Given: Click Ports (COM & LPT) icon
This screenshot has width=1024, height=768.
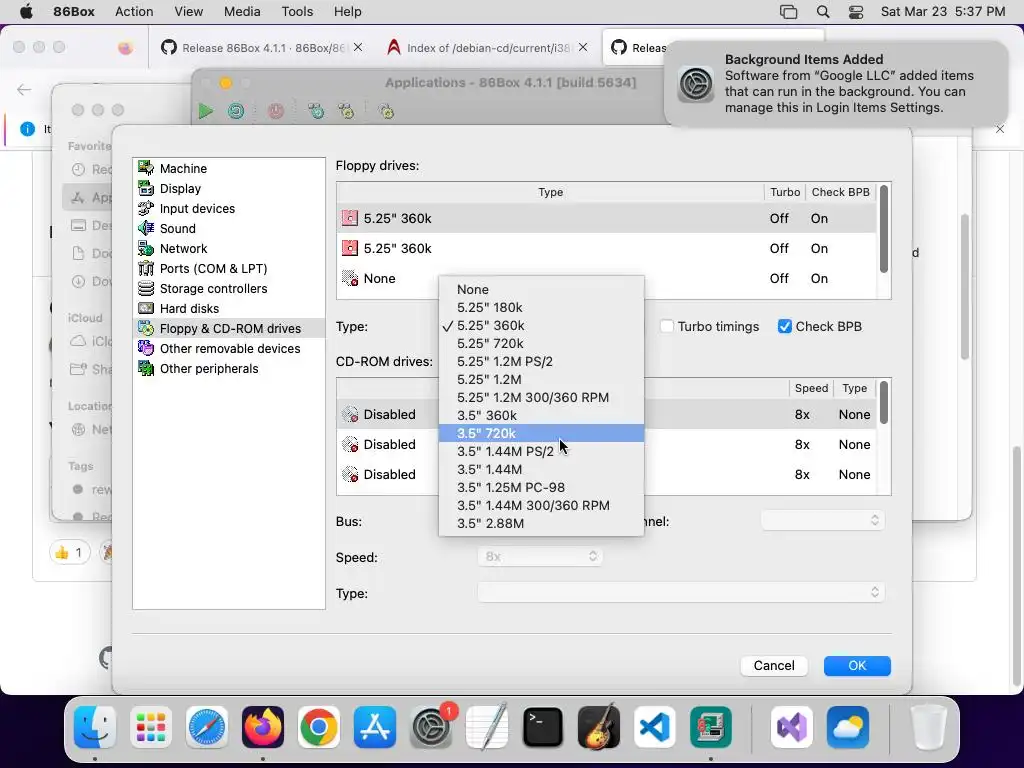Looking at the screenshot, I should [x=146, y=268].
